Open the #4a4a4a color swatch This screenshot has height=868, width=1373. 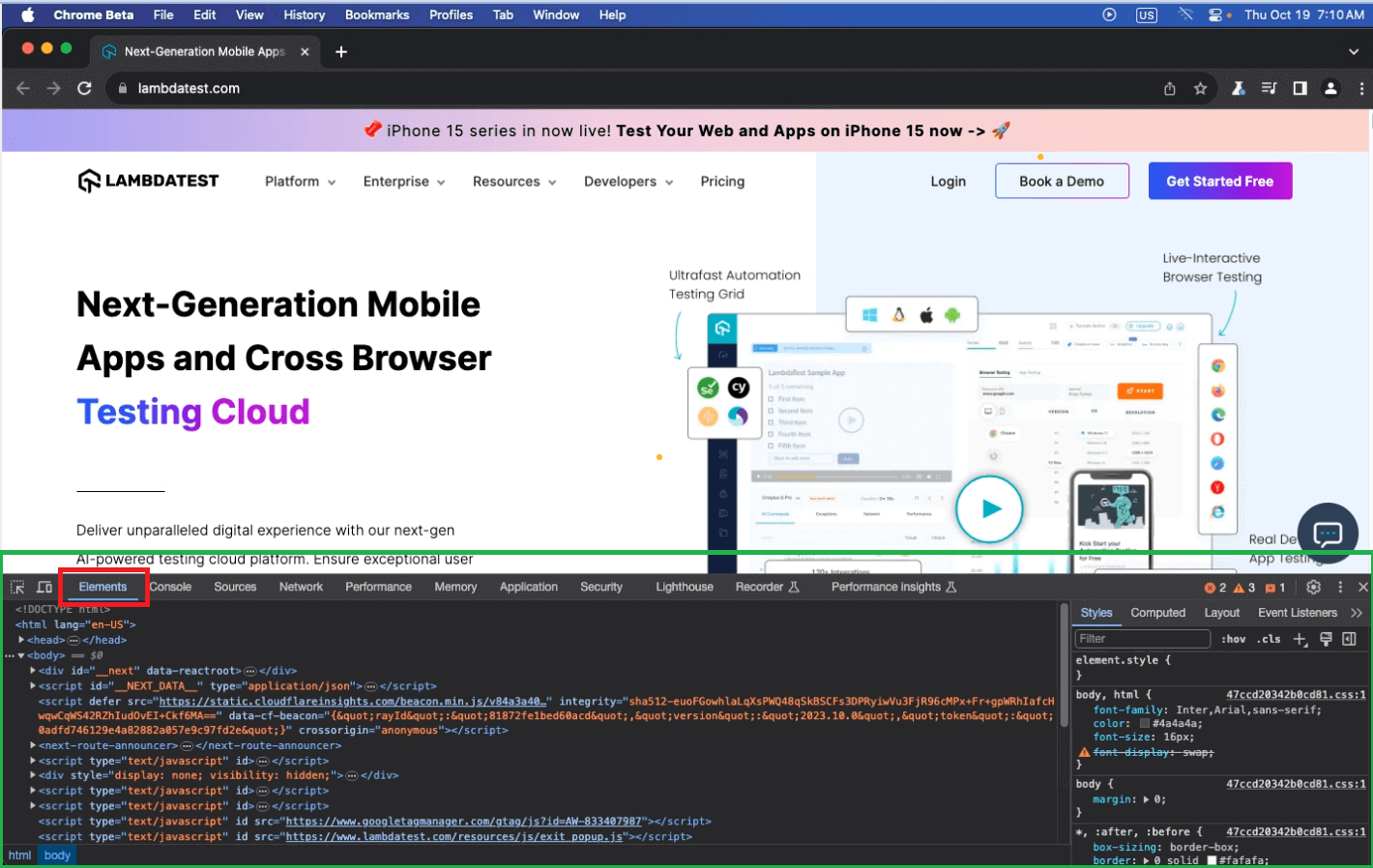1145,724
